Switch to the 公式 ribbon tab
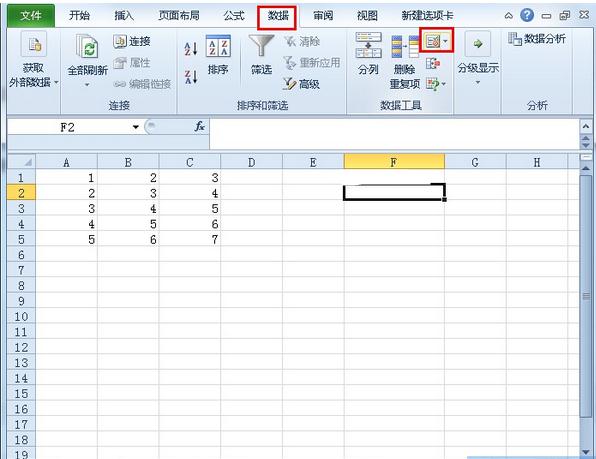 [233, 16]
